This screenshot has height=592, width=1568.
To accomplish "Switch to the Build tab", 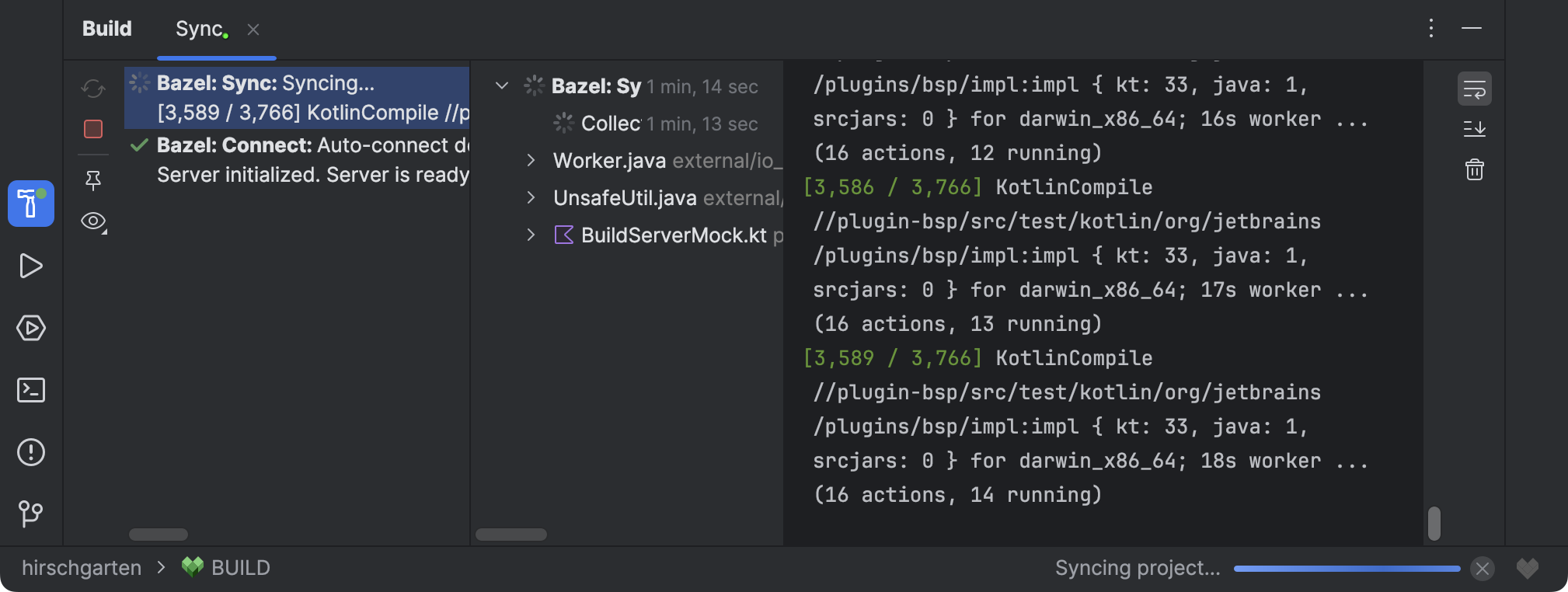I will coord(107,30).
